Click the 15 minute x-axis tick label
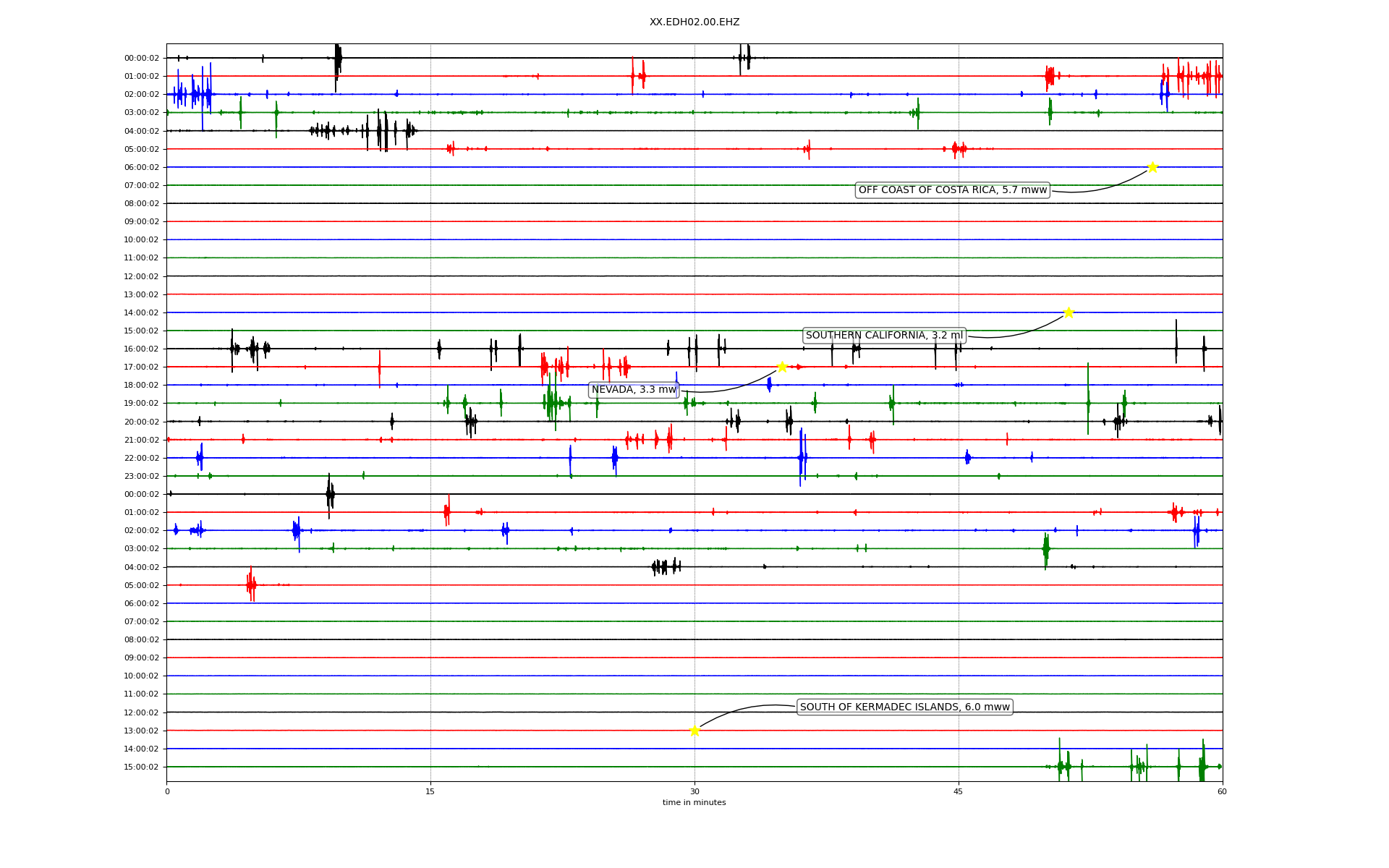This screenshot has width=1389, height=868. (x=430, y=791)
